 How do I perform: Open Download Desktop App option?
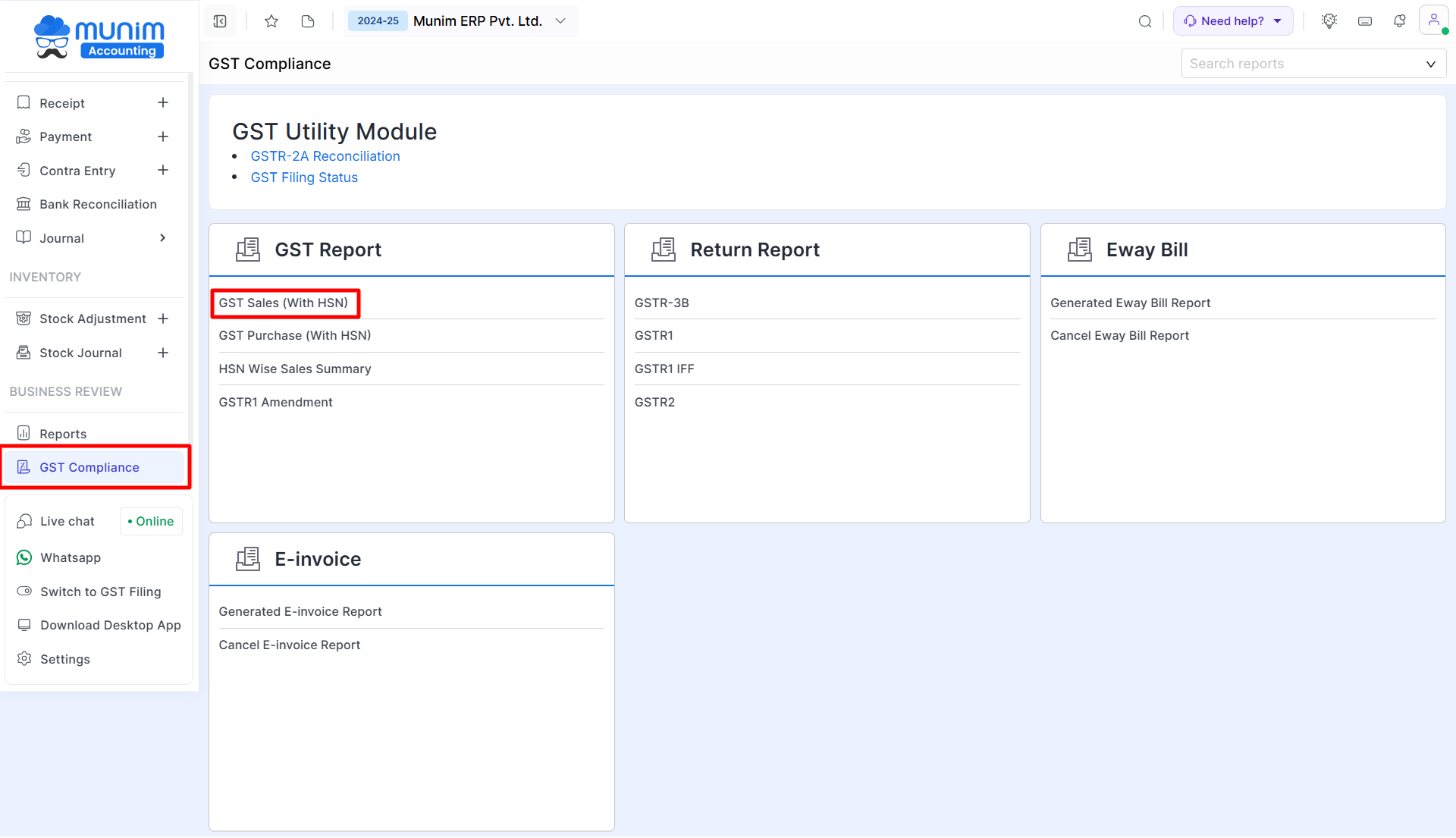[111, 625]
